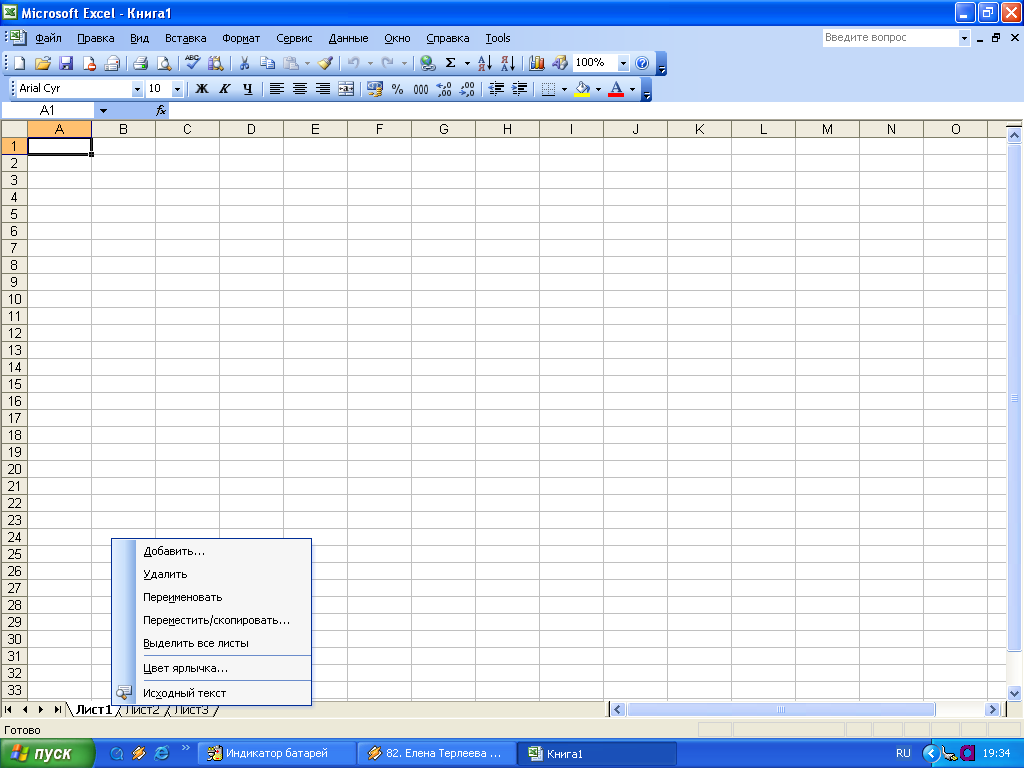The height and width of the screenshot is (768, 1024).
Task: Expand the AutoSum functions arrow
Action: click(x=467, y=63)
